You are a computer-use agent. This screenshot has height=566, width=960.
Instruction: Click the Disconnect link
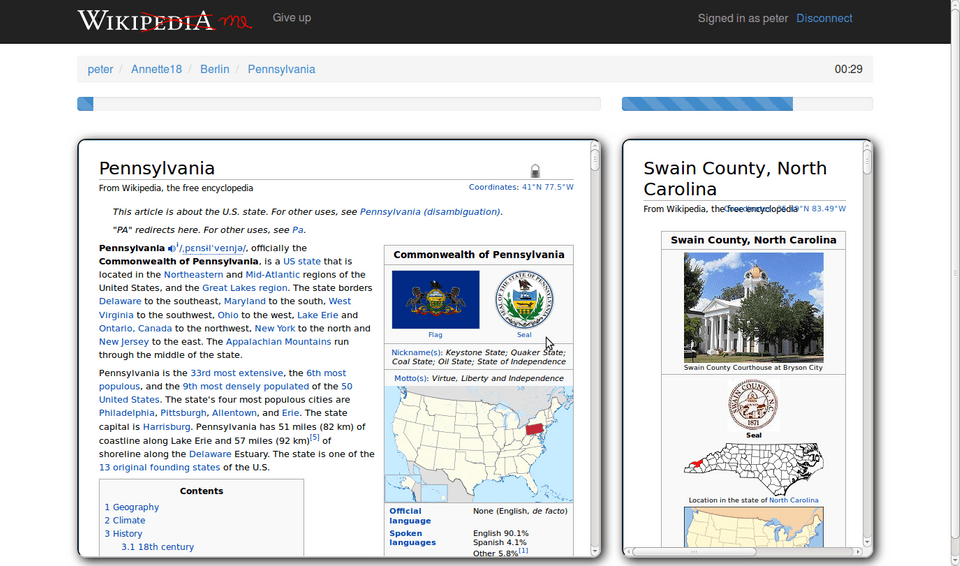coord(824,18)
